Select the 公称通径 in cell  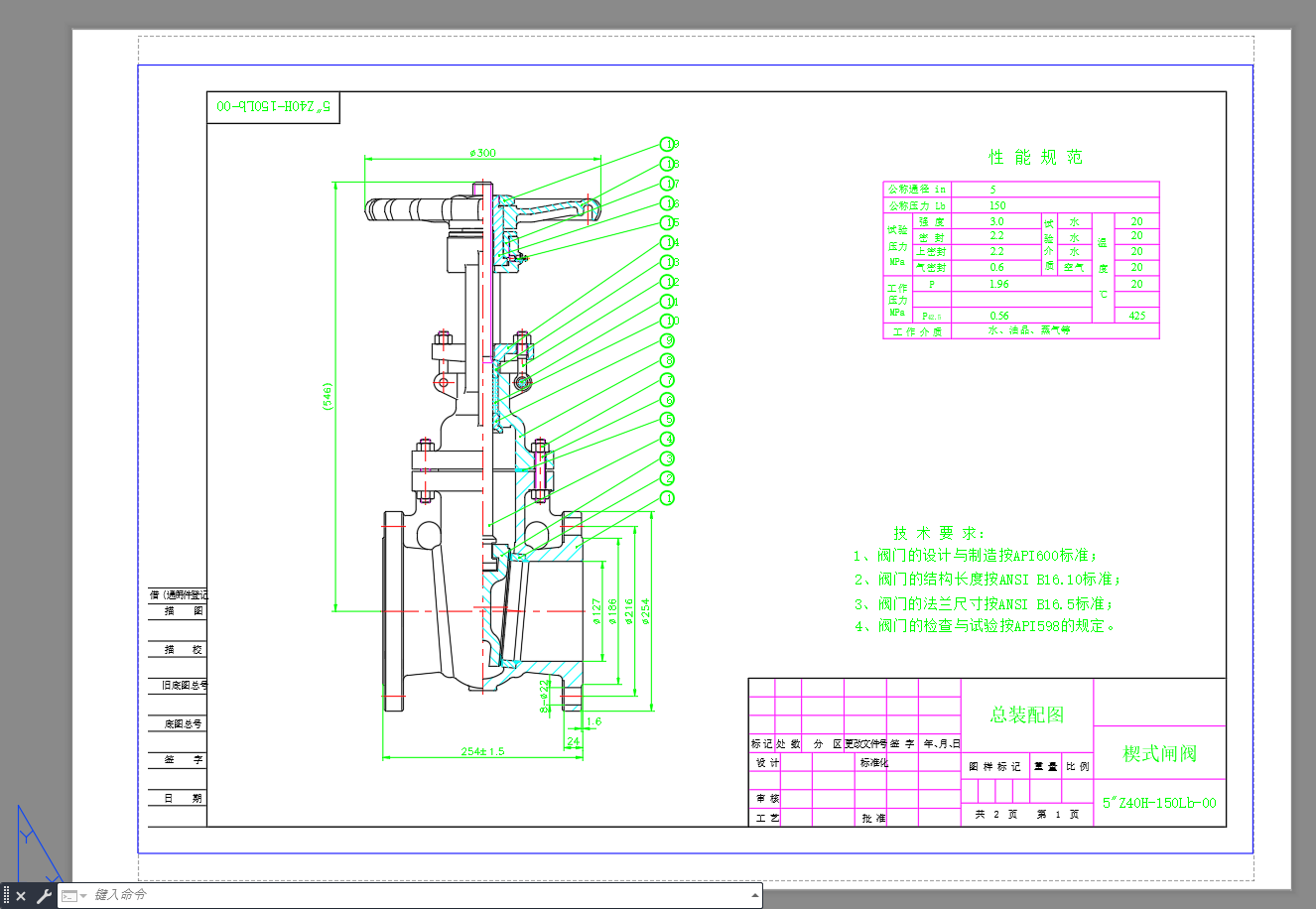pos(917,189)
